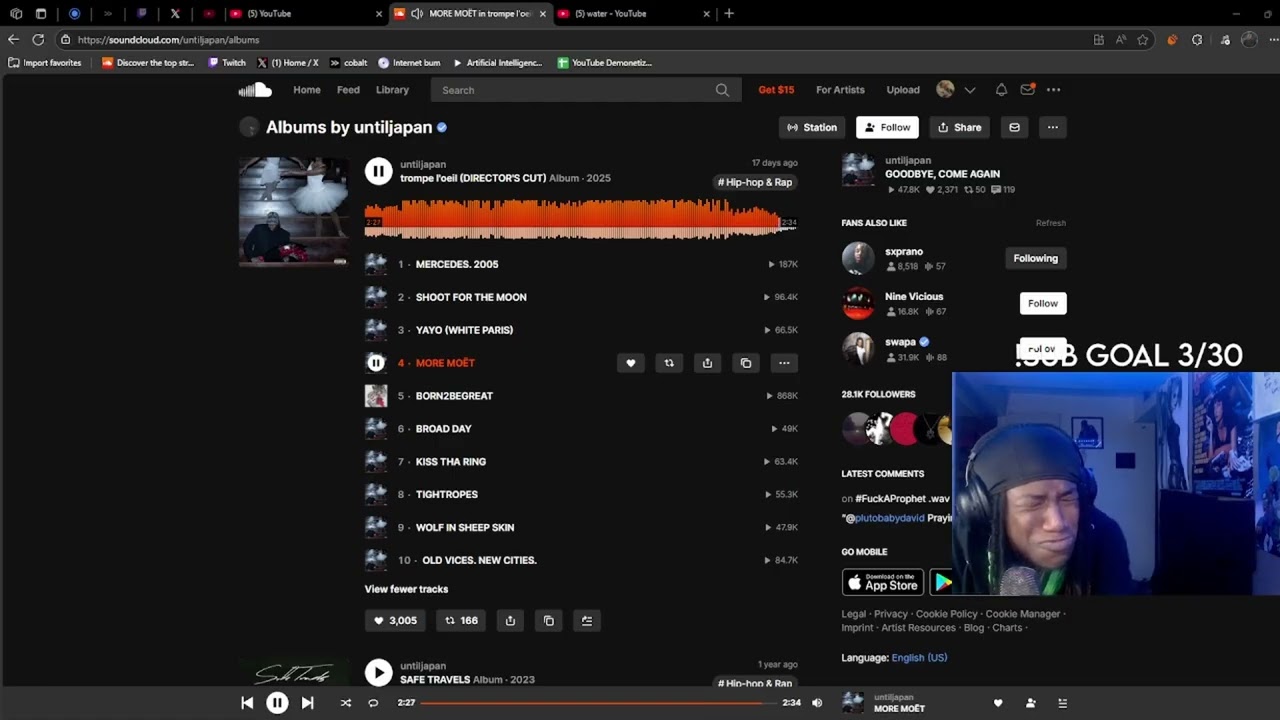This screenshot has width=1280, height=720.
Task: Send a message to untiljapan via envelope button
Action: click(x=1014, y=127)
